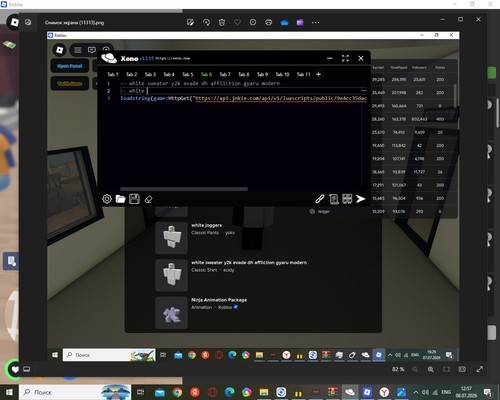Click Xeno eraser clear icon in the picture
The width and height of the screenshot is (500, 400).
pyautogui.click(x=148, y=199)
